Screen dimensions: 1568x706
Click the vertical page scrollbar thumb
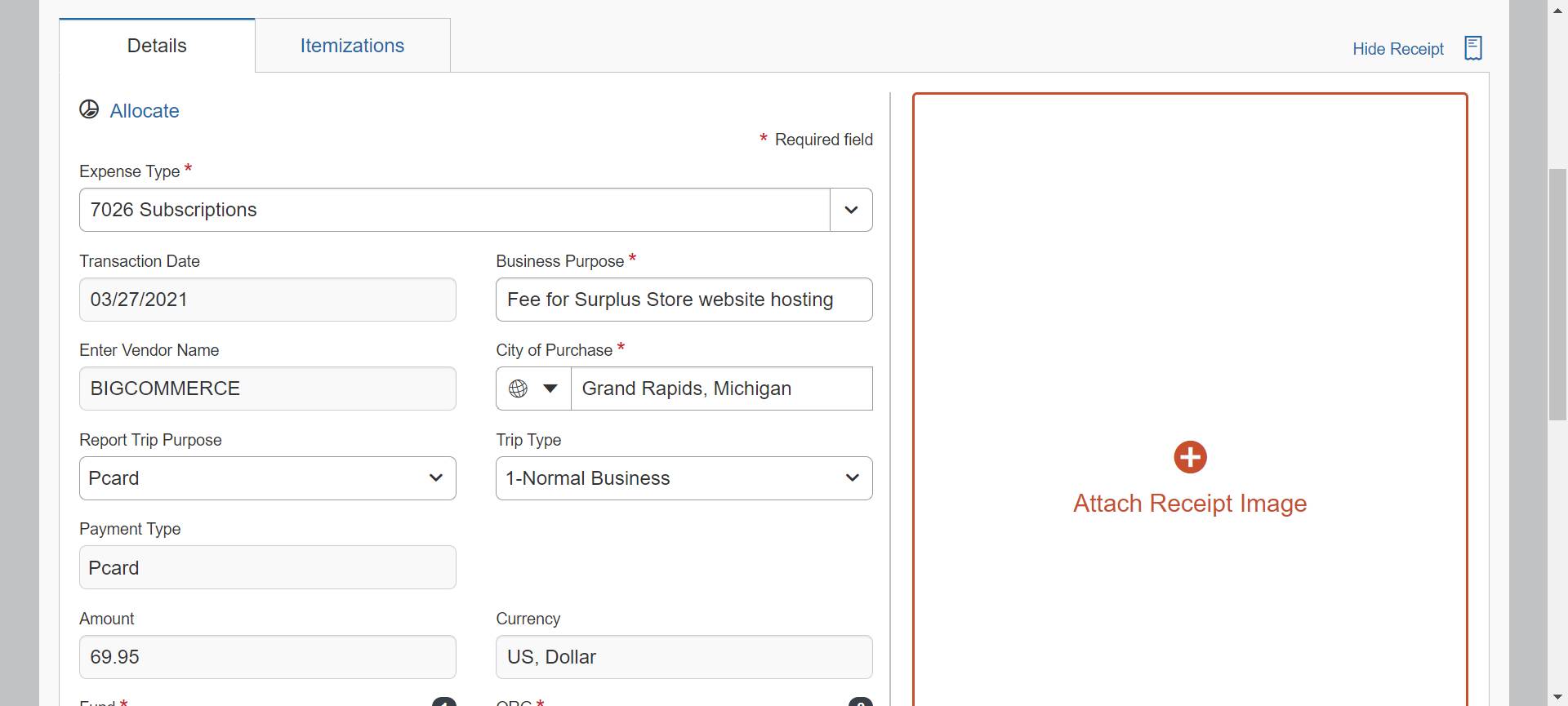click(1557, 294)
